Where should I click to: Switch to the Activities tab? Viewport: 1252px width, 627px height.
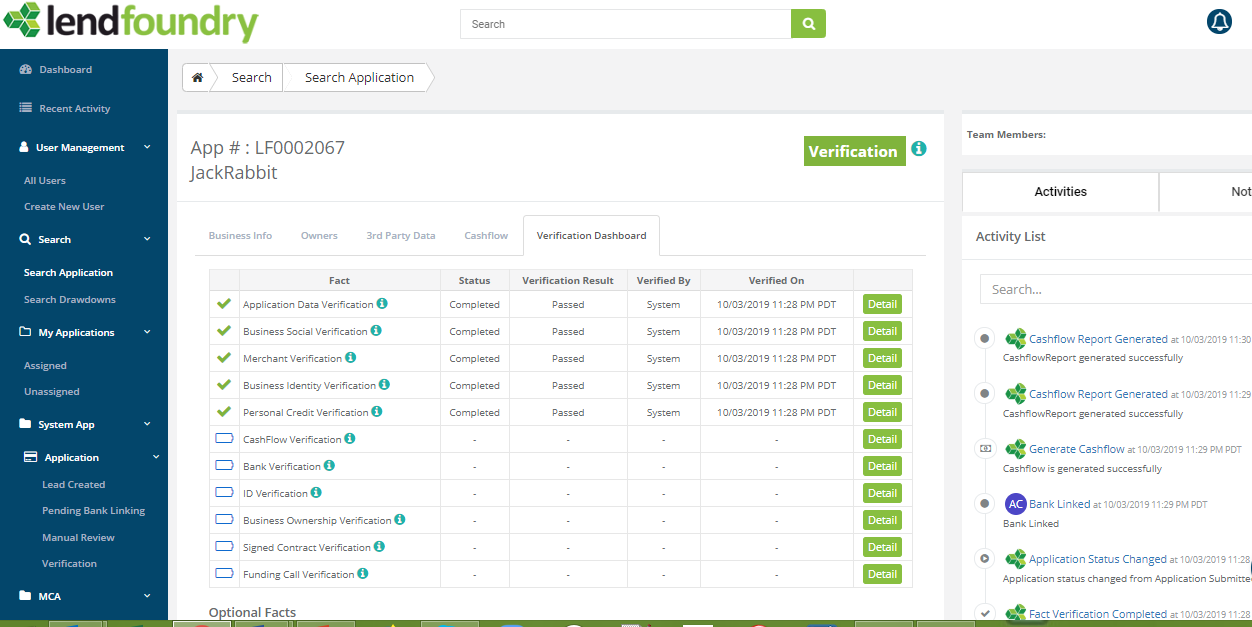click(1060, 191)
